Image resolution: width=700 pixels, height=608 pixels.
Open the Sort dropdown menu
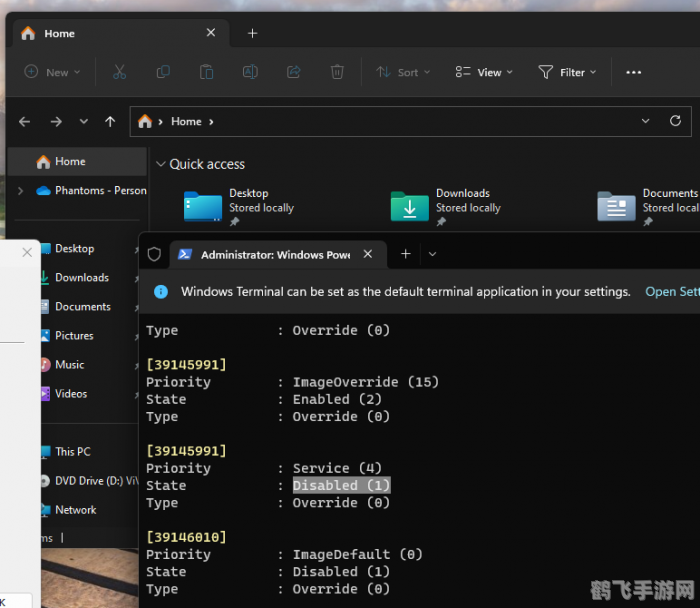click(x=403, y=72)
